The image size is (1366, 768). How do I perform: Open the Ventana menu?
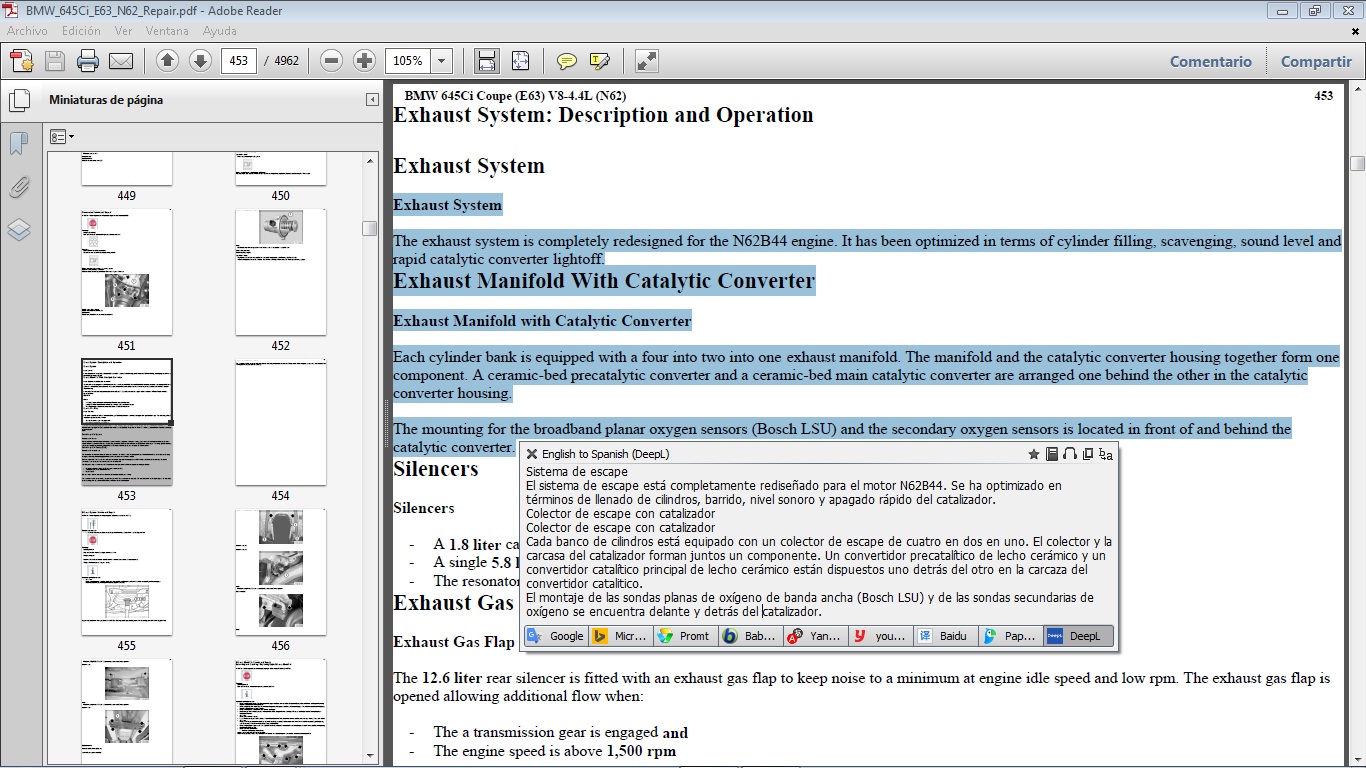167,31
